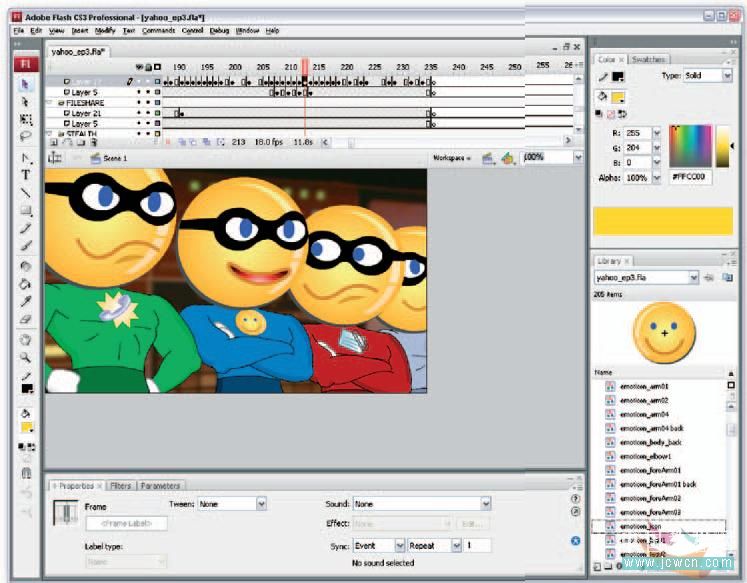The height and width of the screenshot is (583, 747).
Task: Open the Workspace dropdown
Action: point(452,158)
